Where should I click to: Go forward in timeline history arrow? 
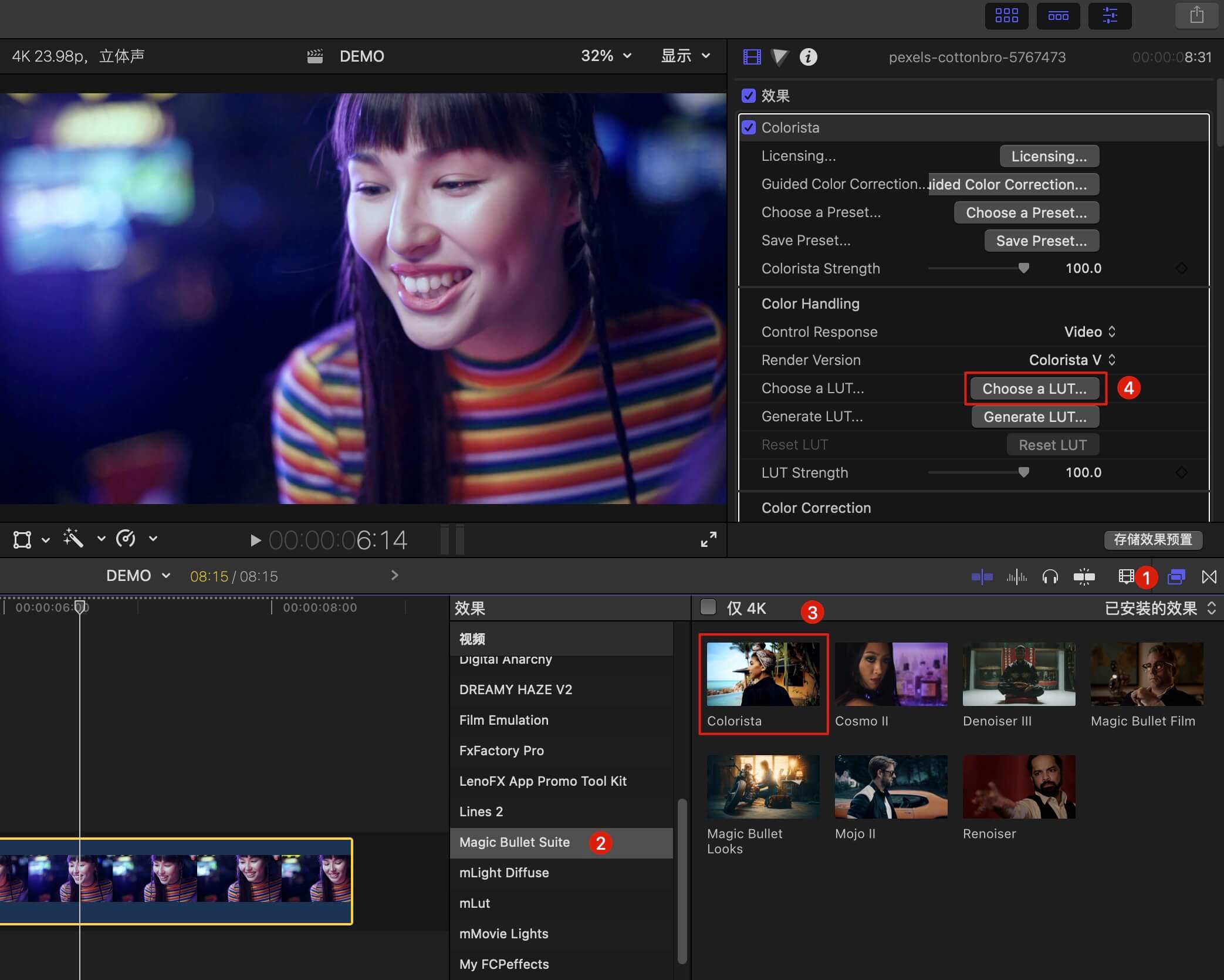(x=394, y=576)
